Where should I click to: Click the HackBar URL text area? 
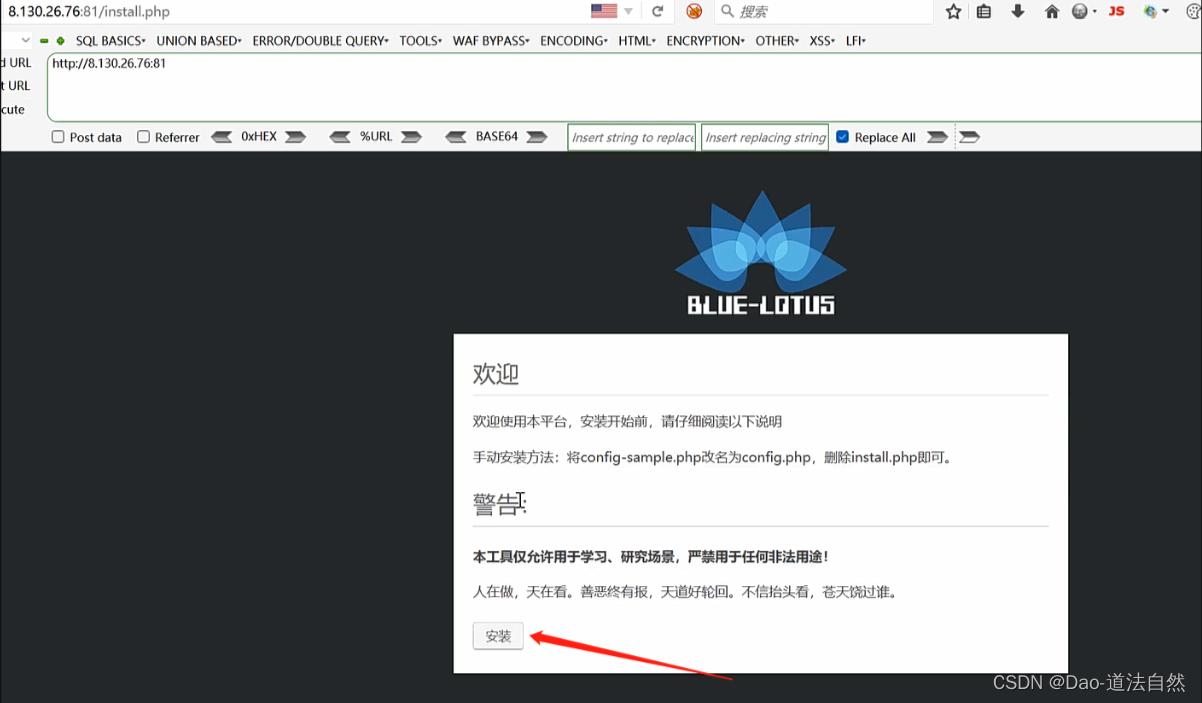(x=624, y=87)
